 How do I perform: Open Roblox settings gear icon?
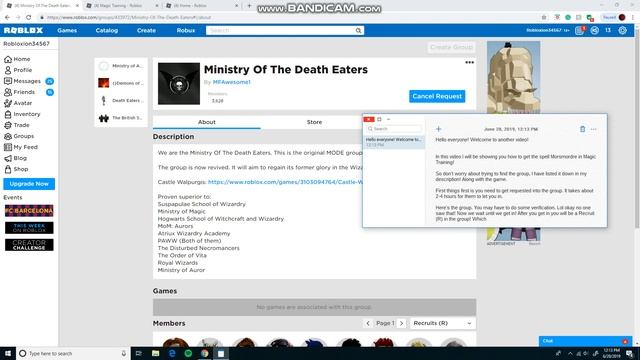pos(622,31)
